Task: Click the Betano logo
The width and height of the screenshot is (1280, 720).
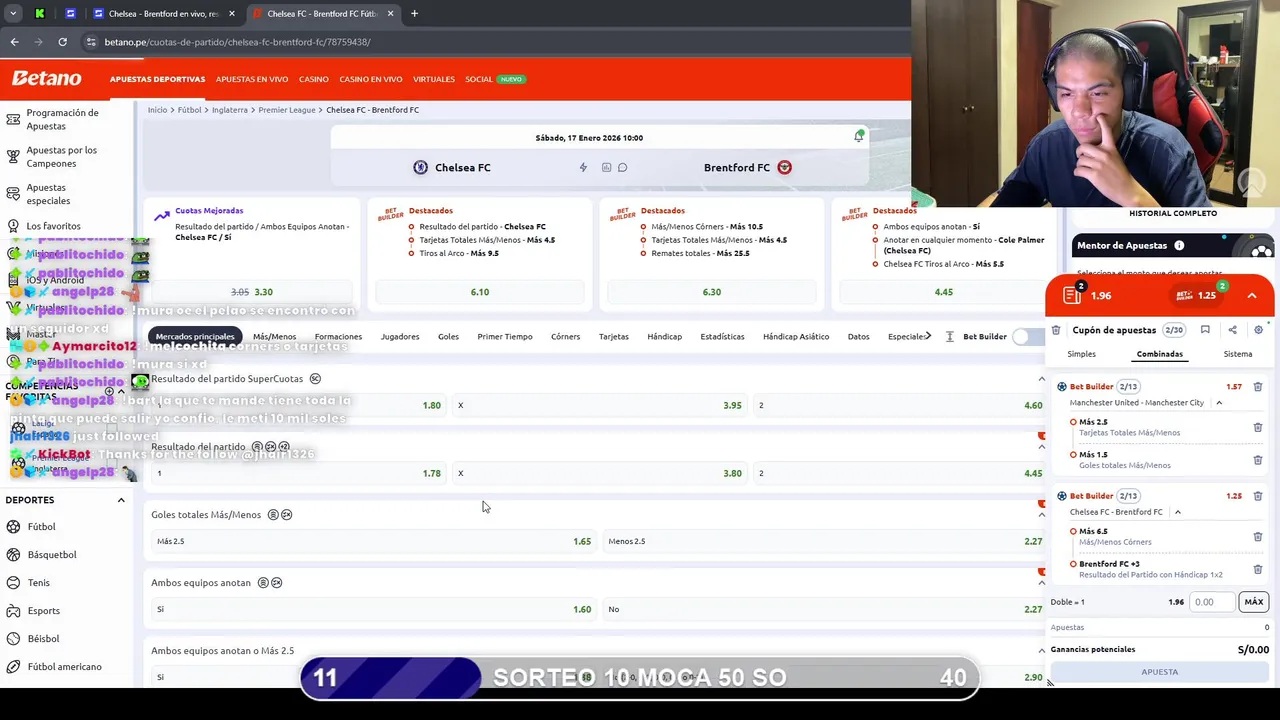Action: coord(46,79)
